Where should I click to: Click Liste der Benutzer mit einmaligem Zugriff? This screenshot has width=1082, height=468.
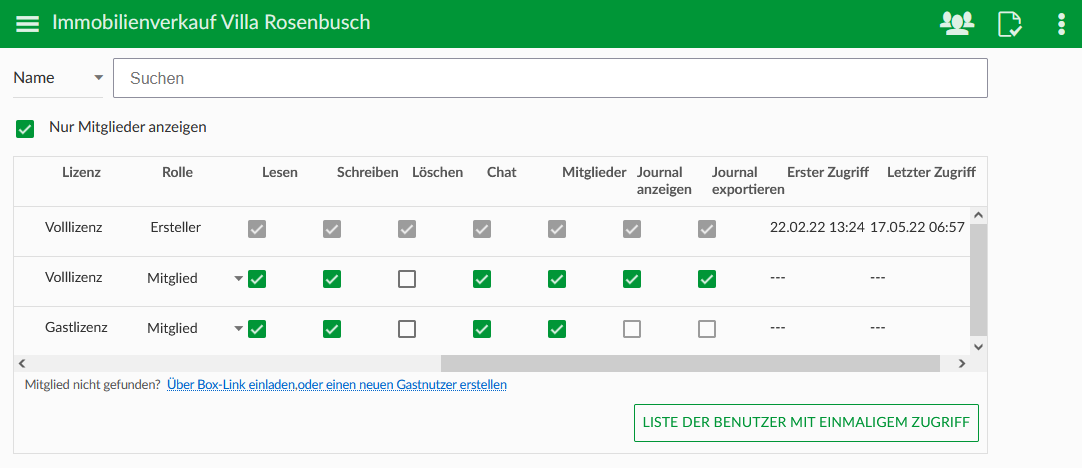806,422
